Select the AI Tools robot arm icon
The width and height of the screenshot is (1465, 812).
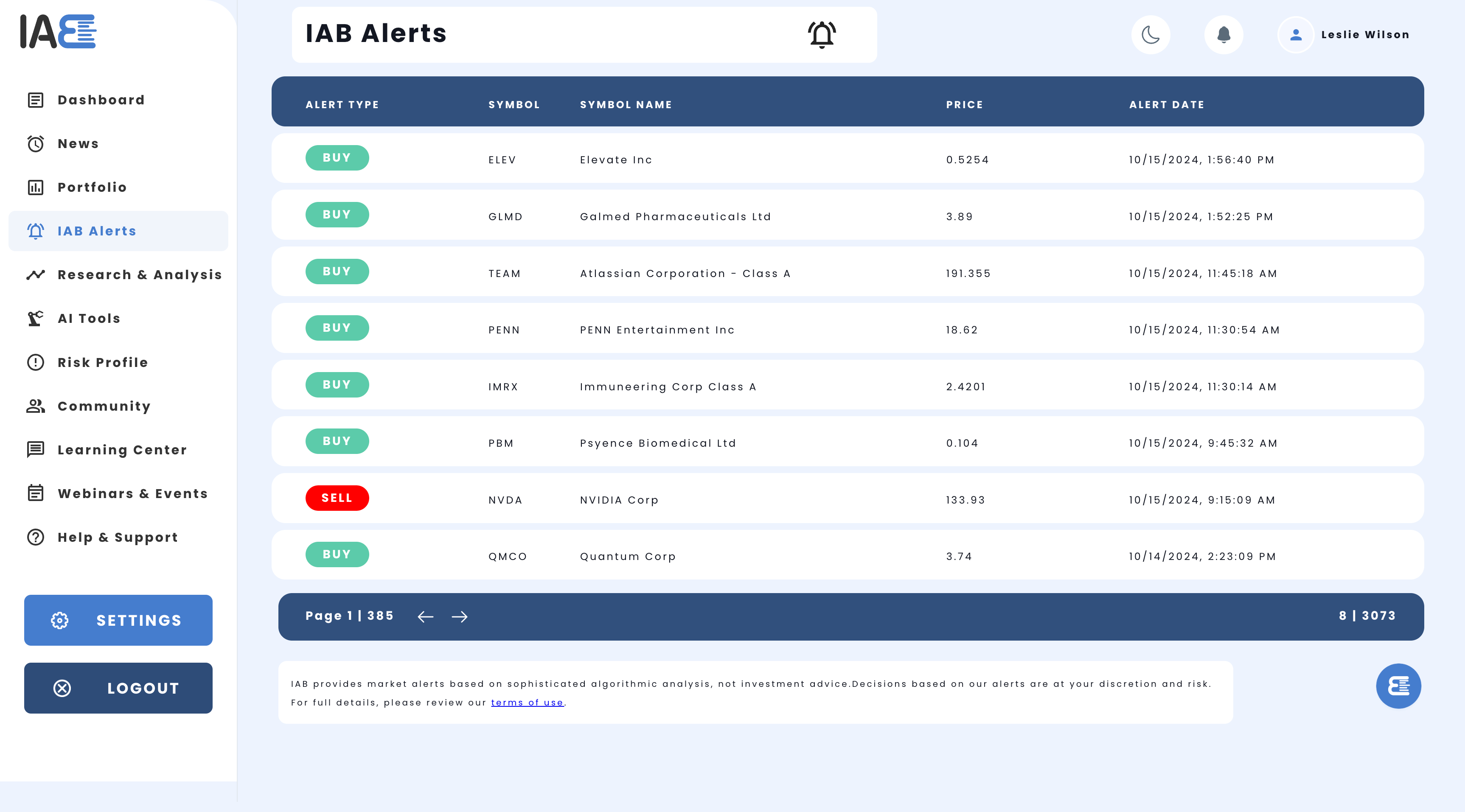pos(36,319)
